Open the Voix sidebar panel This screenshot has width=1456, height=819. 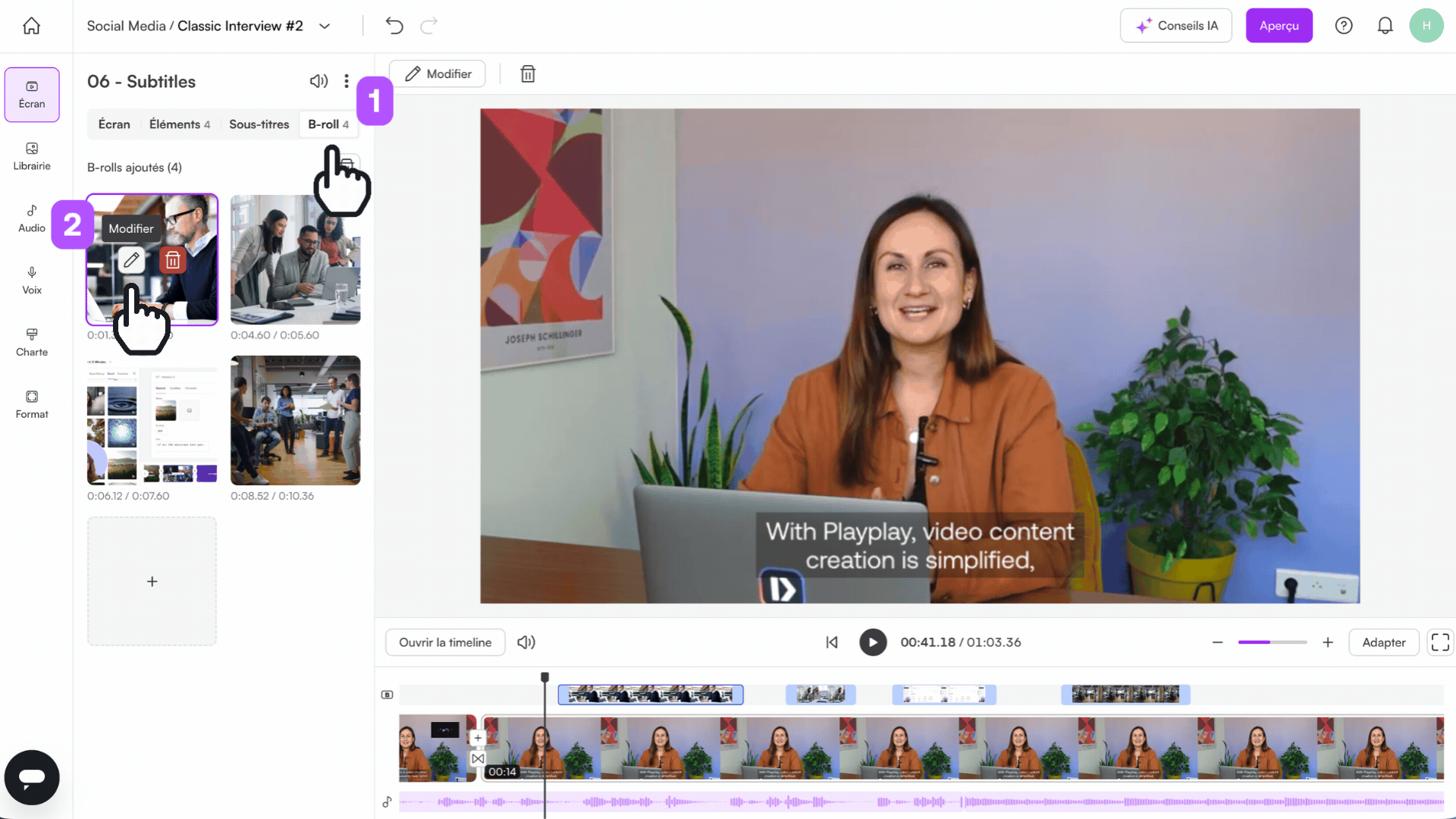pos(32,281)
